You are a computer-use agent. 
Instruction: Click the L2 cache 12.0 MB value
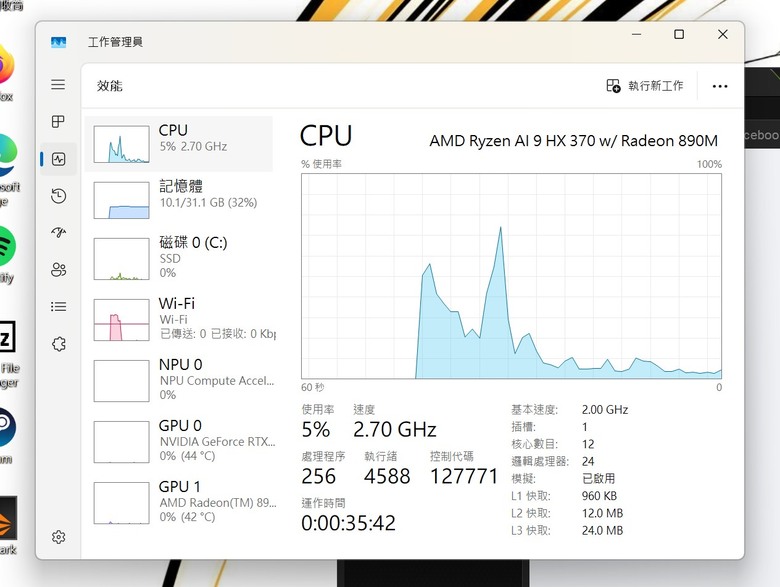pos(602,513)
